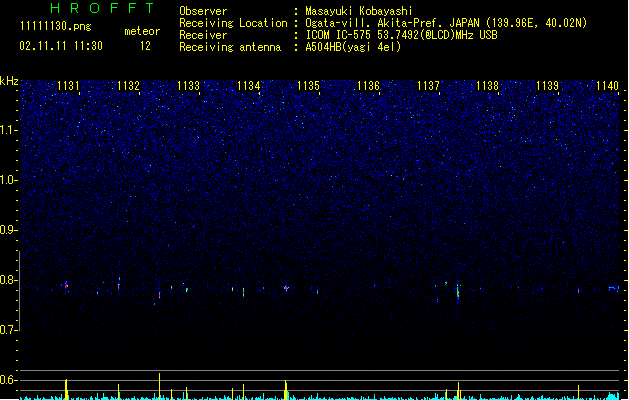629x400 pixels.
Task: Click the 0.8 kHz axis label
Action: 9,280
